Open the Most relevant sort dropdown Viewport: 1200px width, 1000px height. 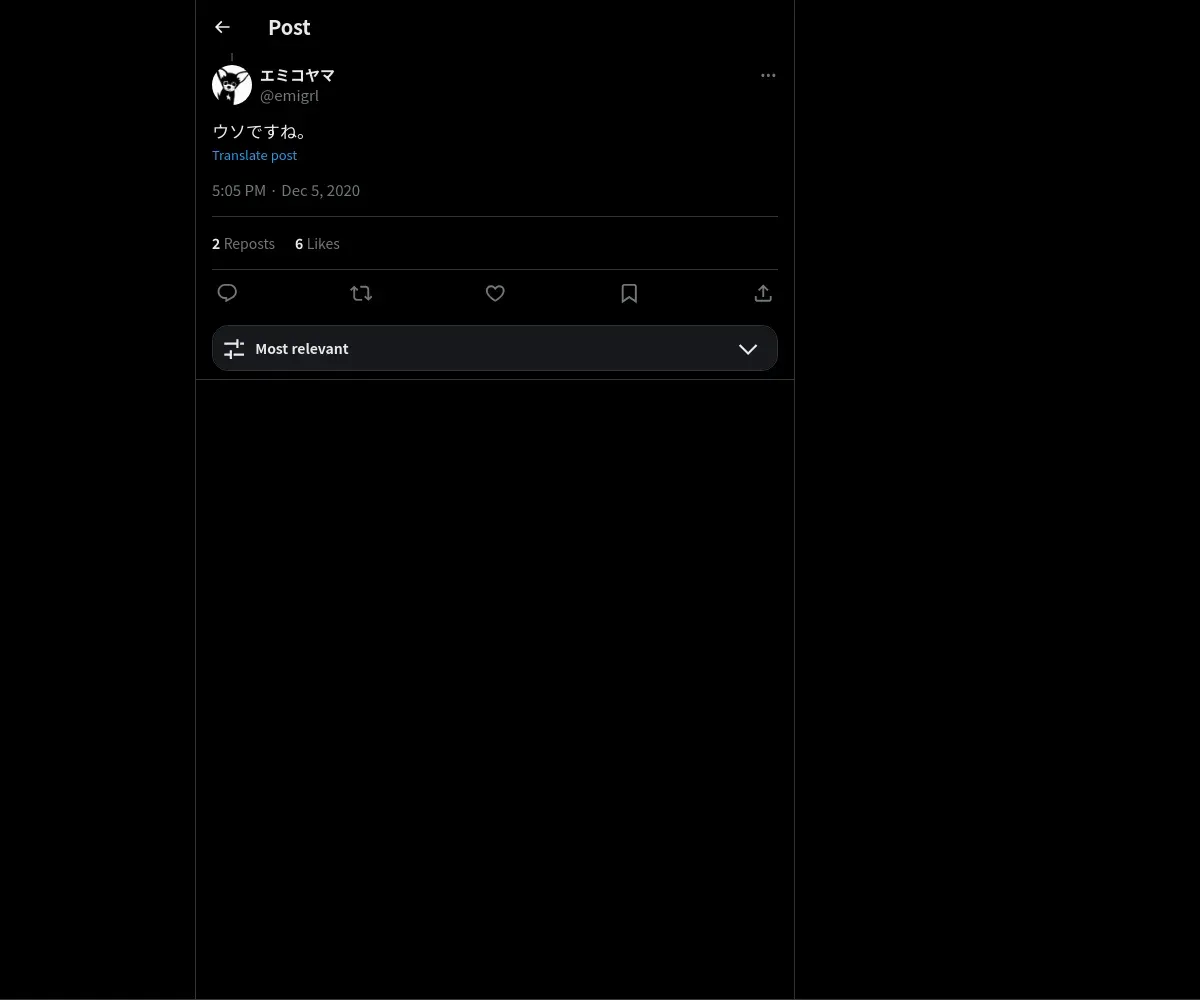pos(495,348)
